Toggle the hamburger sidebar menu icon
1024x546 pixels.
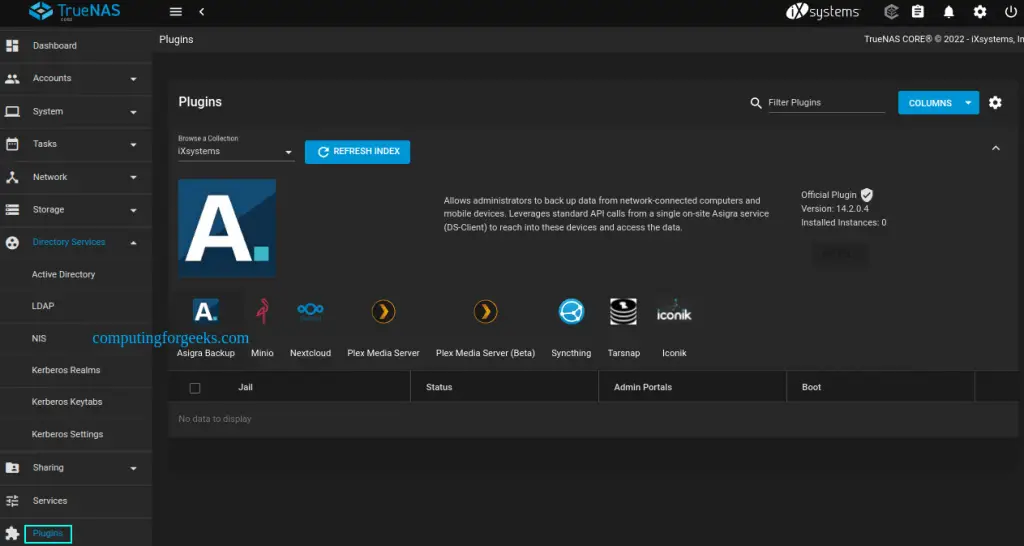pos(175,12)
